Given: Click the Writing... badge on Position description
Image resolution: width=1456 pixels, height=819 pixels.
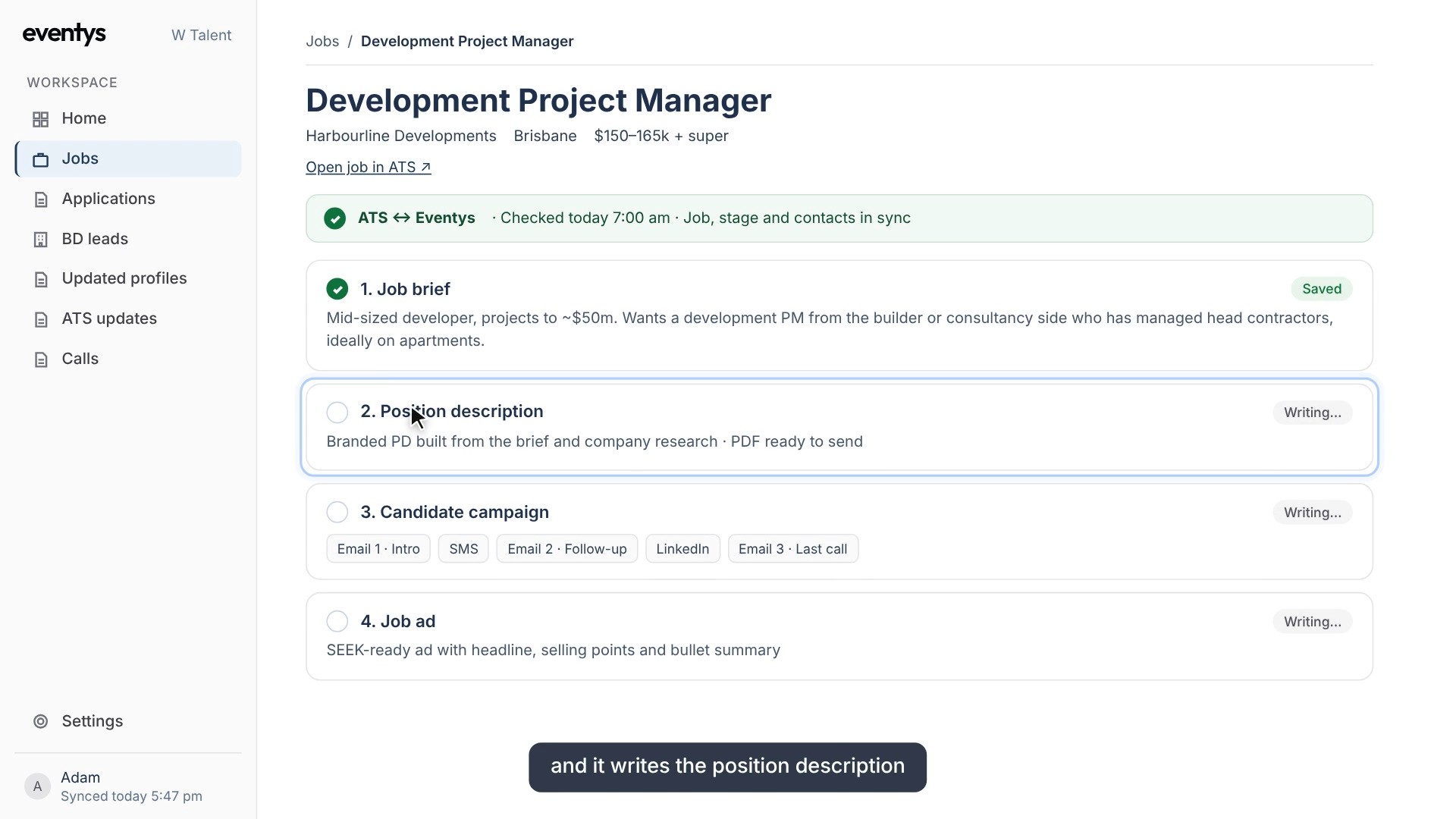Looking at the screenshot, I should click(1313, 413).
